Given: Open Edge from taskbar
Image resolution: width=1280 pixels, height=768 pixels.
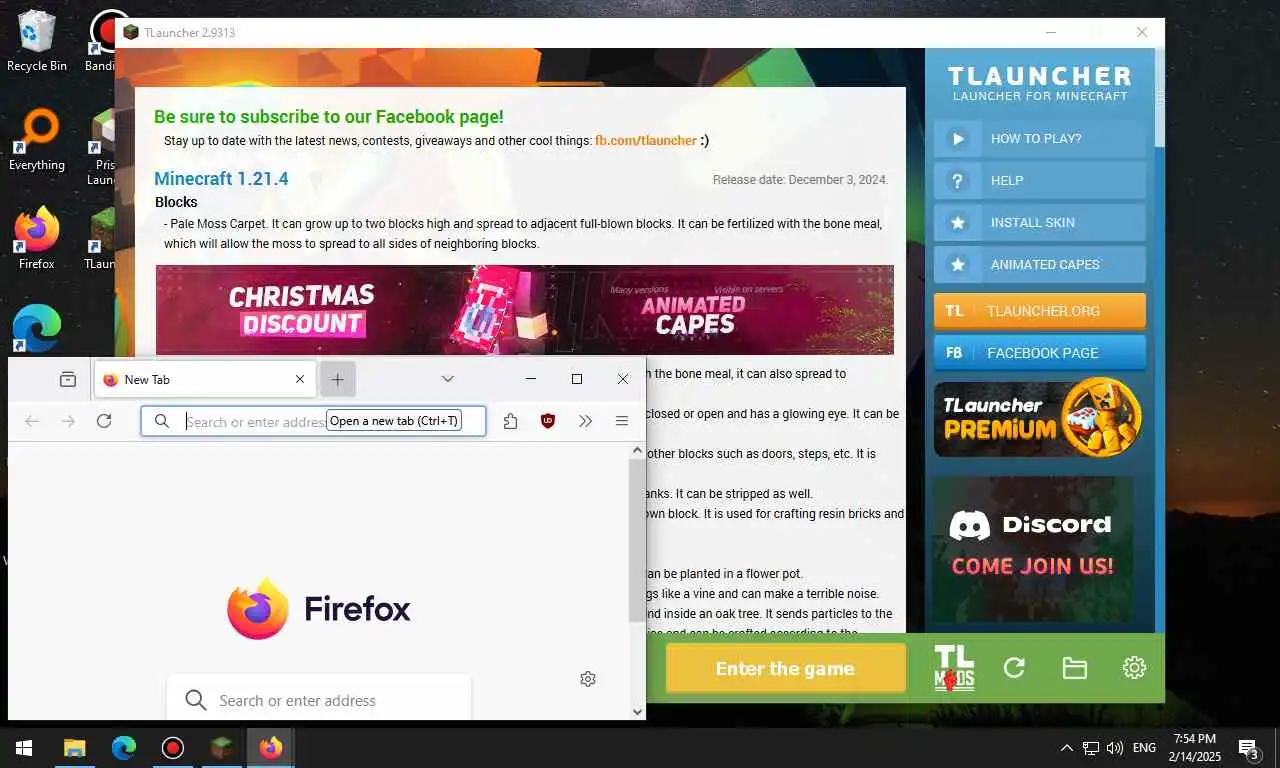Looking at the screenshot, I should (124, 748).
